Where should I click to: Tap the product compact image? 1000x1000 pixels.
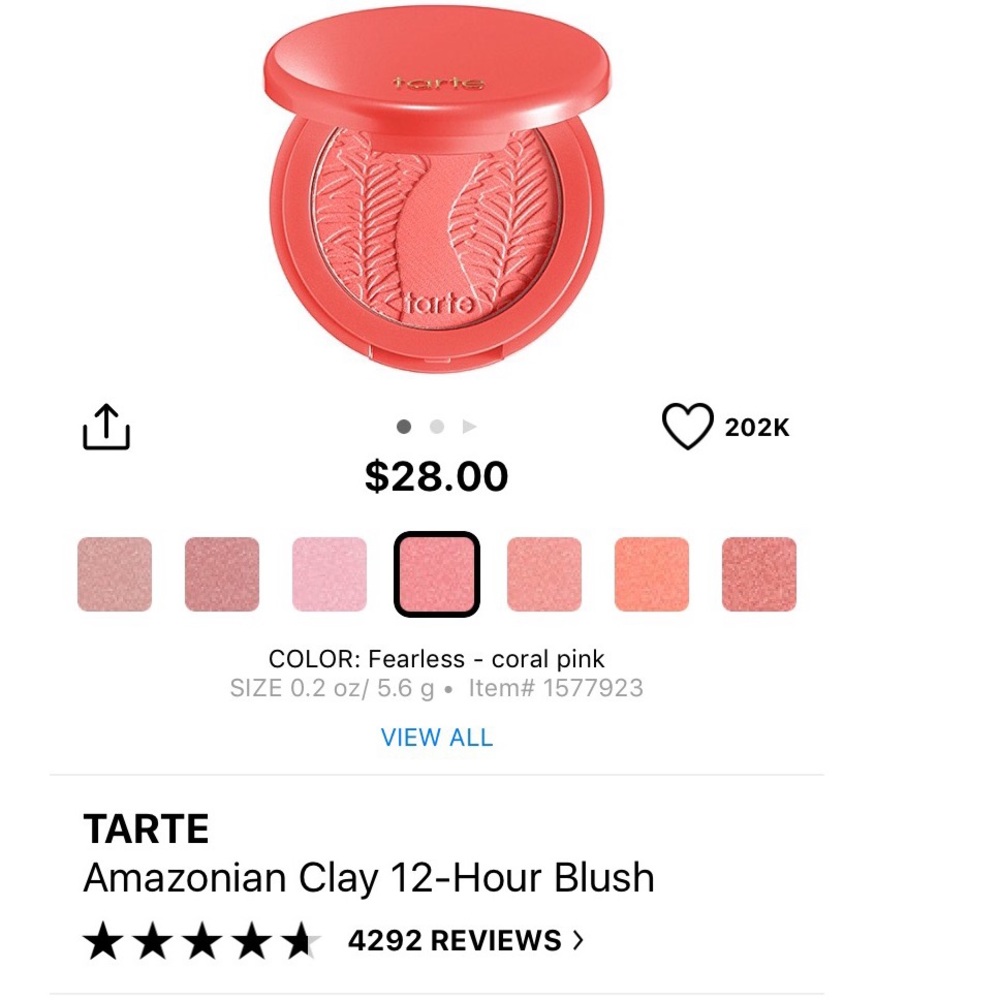click(x=437, y=195)
